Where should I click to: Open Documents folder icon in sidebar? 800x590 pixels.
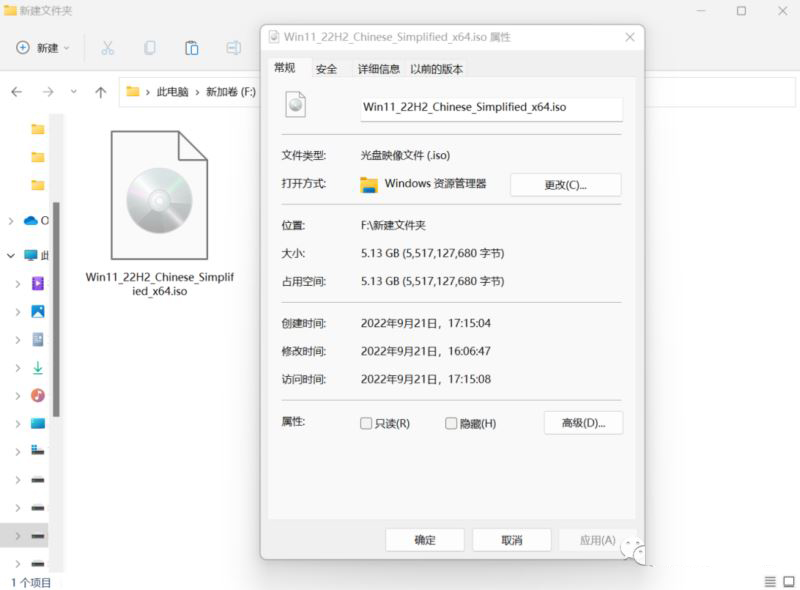point(38,339)
